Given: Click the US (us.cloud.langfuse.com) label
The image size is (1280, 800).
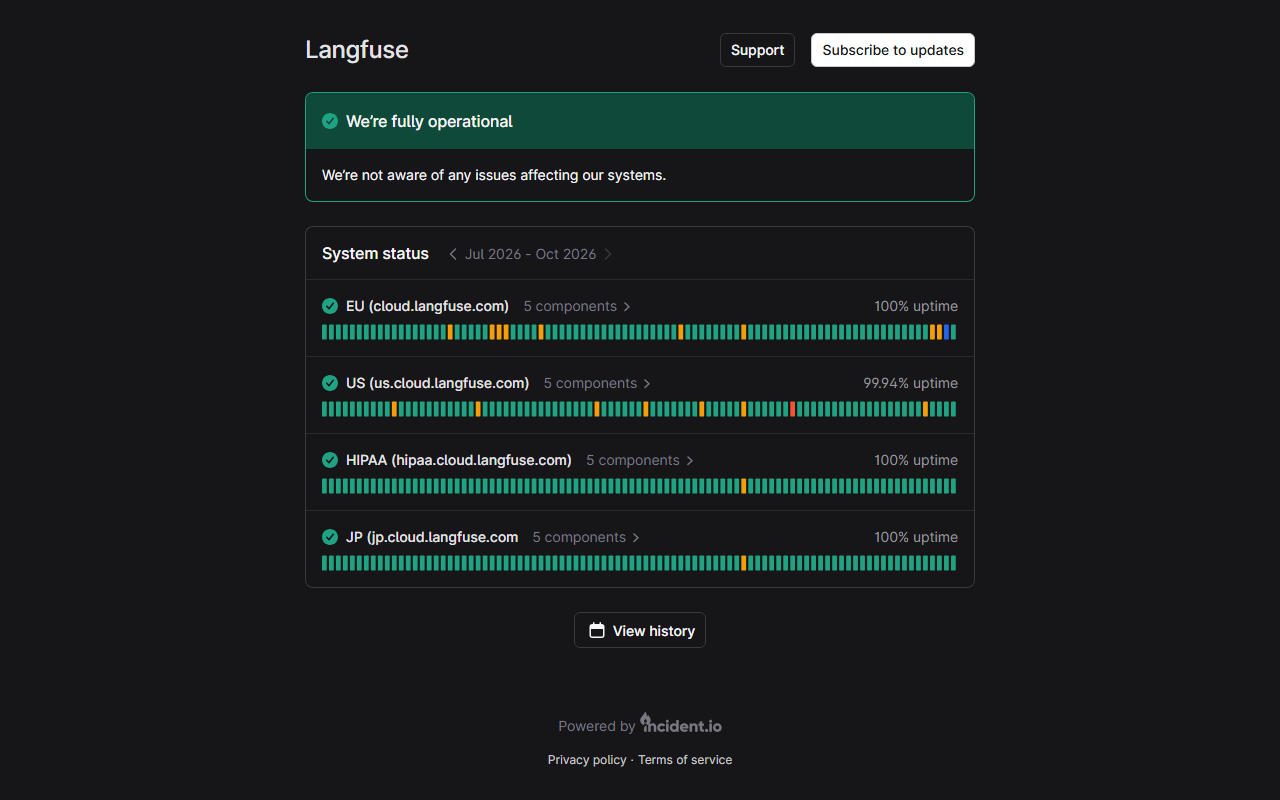Looking at the screenshot, I should pyautogui.click(x=437, y=383).
